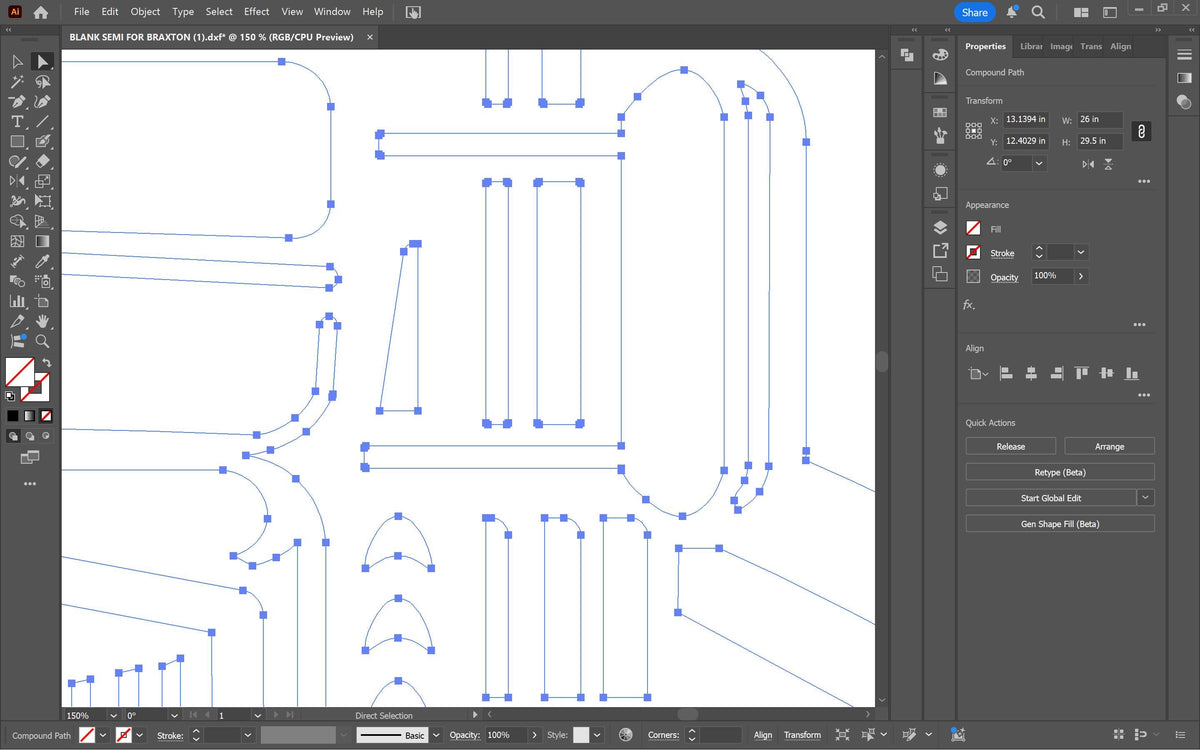
Task: Select the Line Segment tool
Action: coord(42,121)
